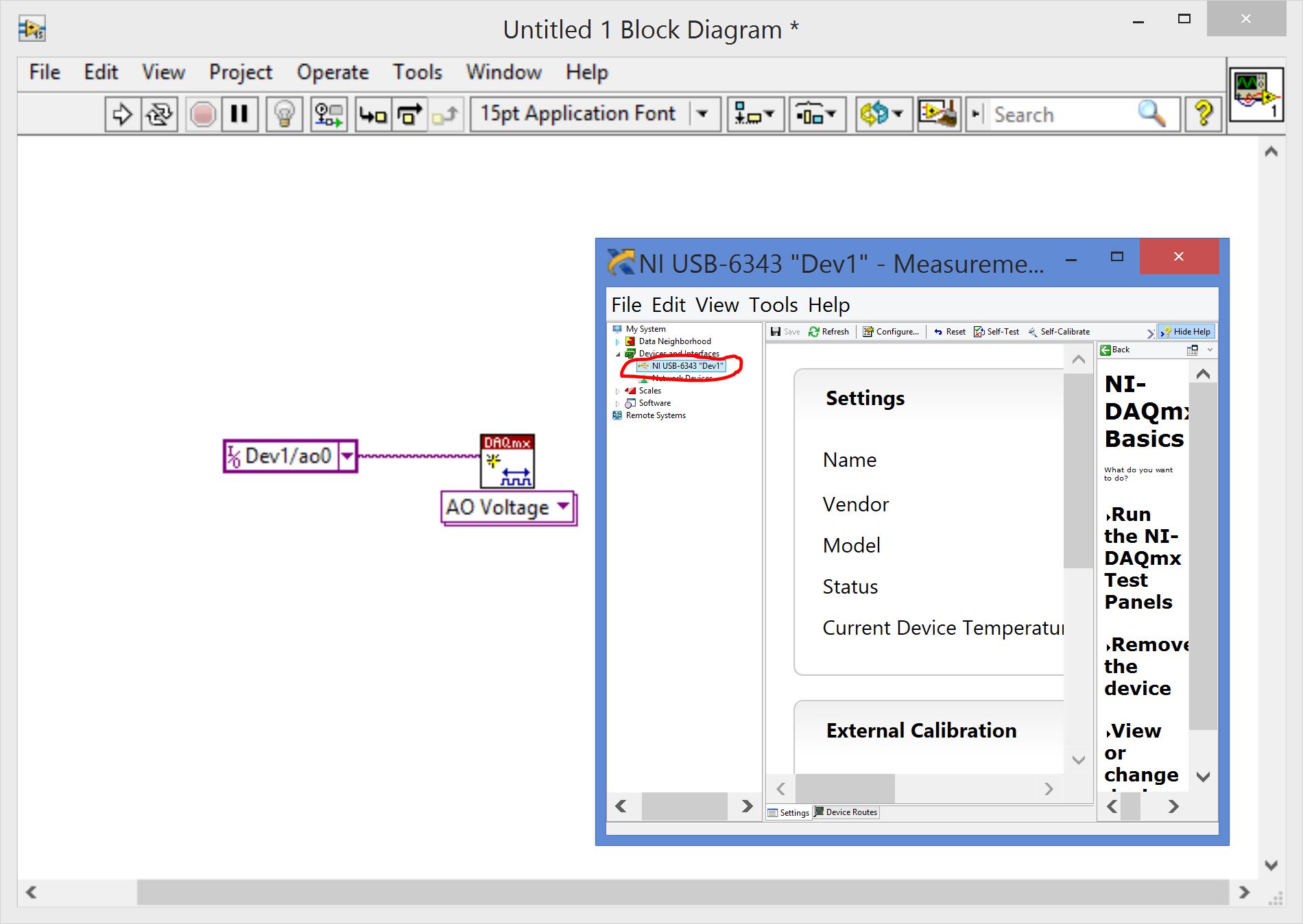Open the Project menu
Viewport: 1303px width, 924px height.
(x=241, y=72)
